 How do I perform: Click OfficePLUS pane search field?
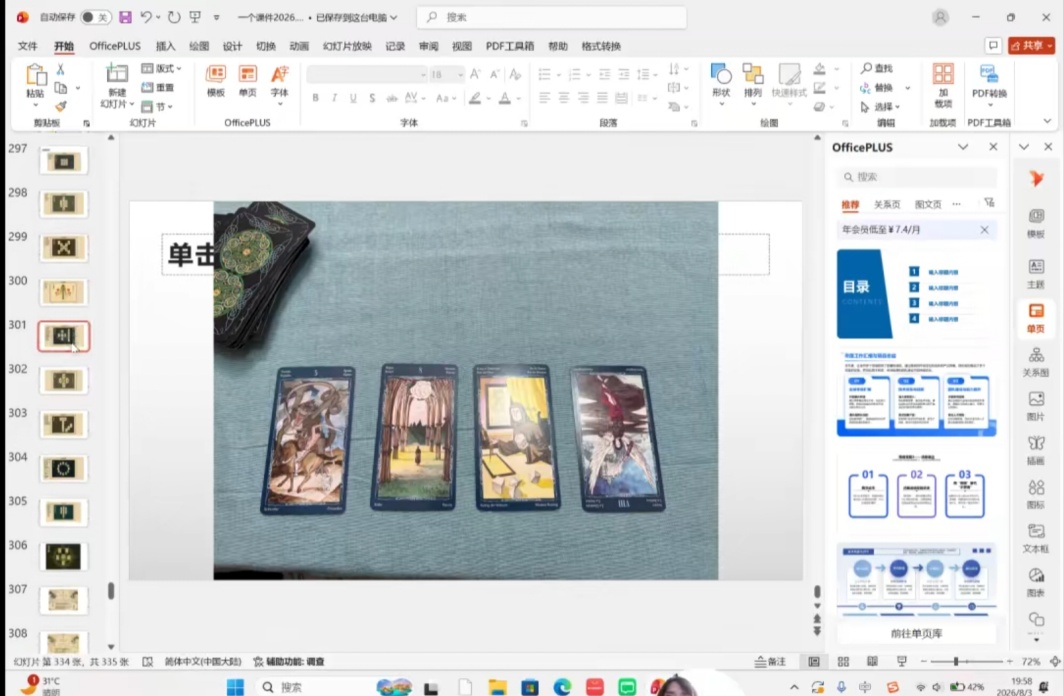[x=917, y=177]
